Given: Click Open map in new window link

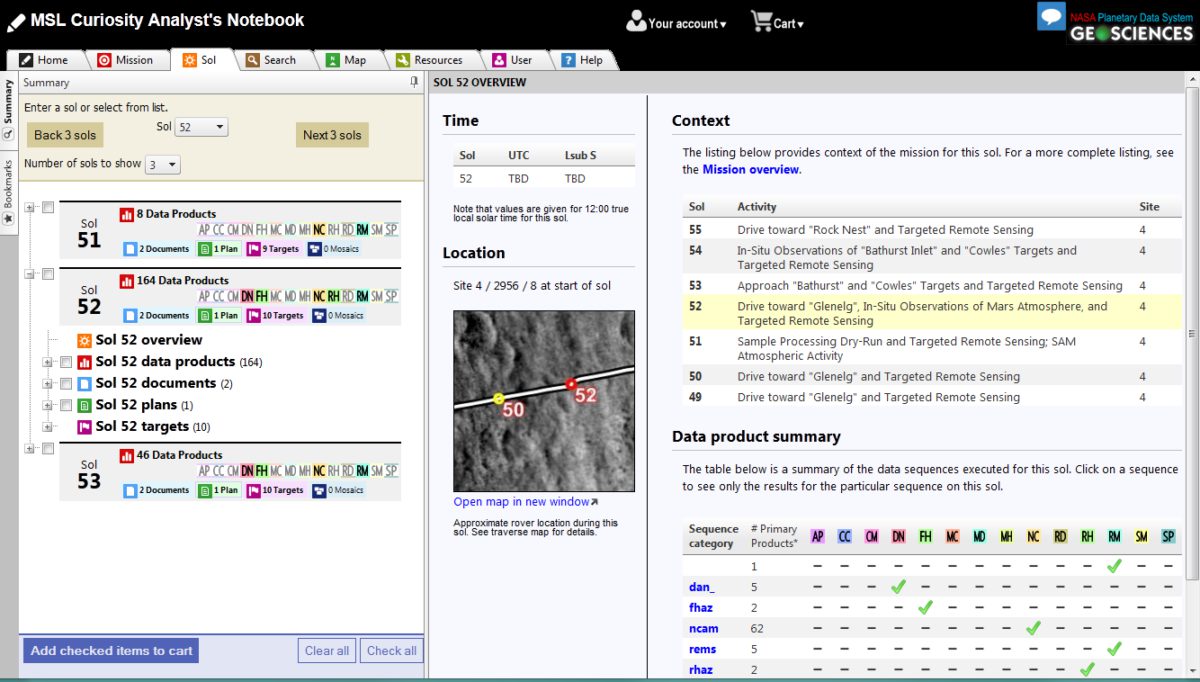Looking at the screenshot, I should point(526,502).
